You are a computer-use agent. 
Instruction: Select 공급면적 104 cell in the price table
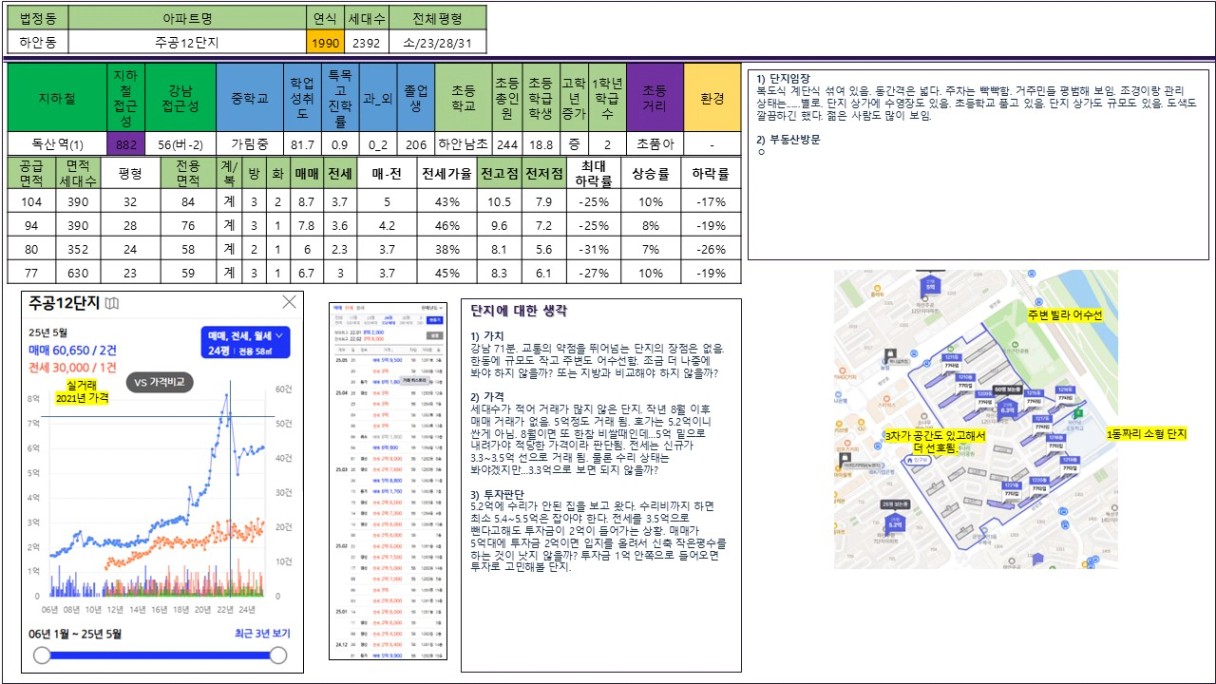29,201
